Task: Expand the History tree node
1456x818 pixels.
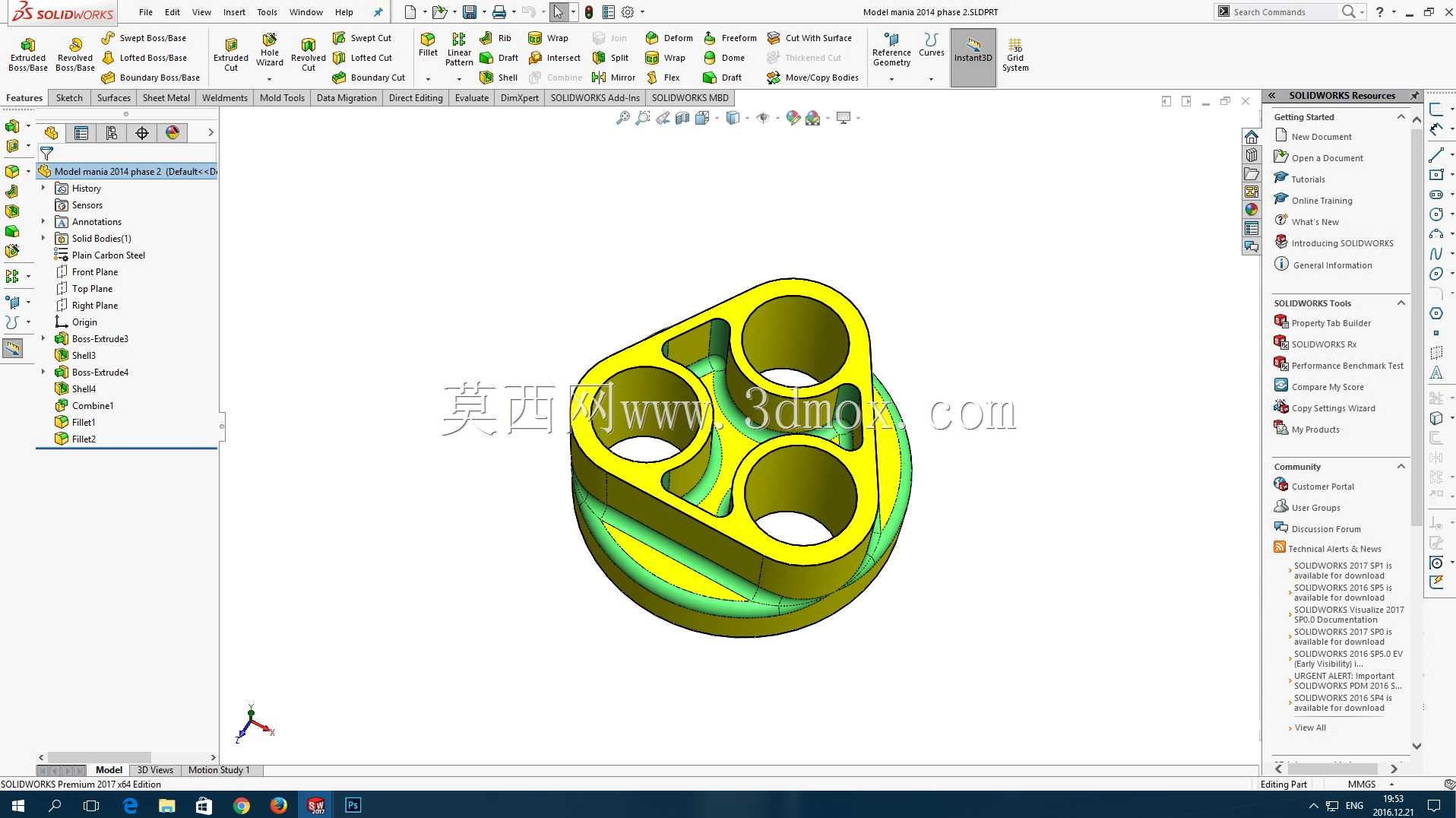Action: coord(43,188)
